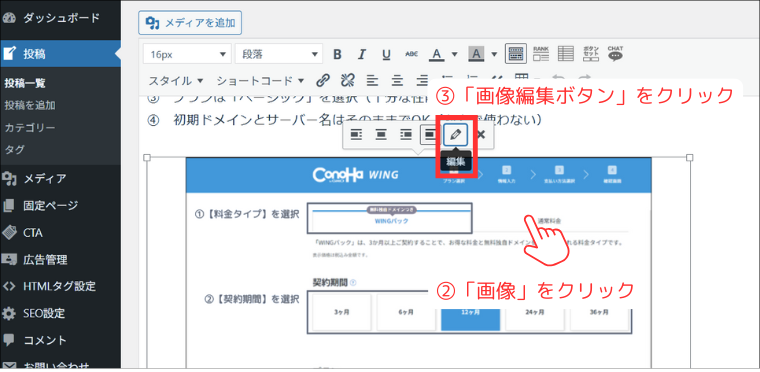Screen dimensions: 760x372
Task: Set image align right in the image toolbar
Action: (x=406, y=134)
